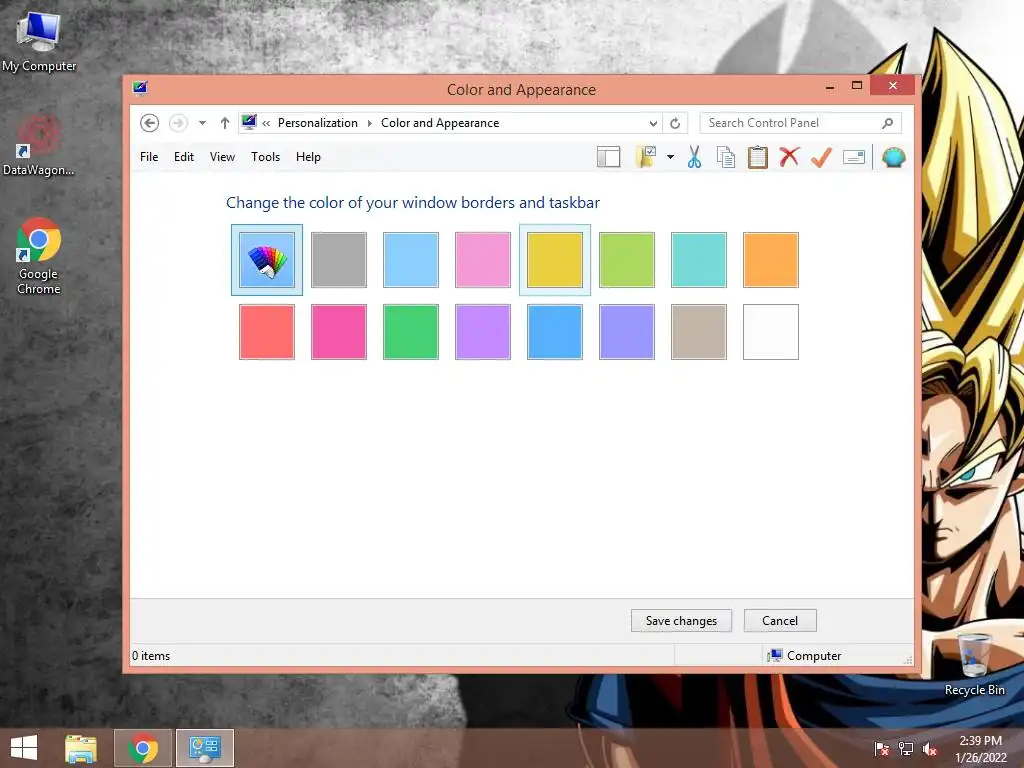
Task: Expand the folder options dropdown arrow
Action: coord(670,157)
